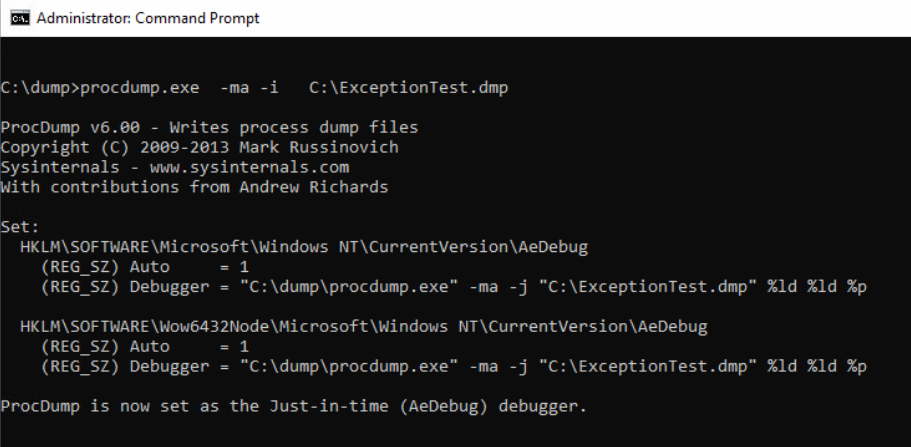Click the "C:\ExceptionTest.dmp" argument on the command line

[x=408, y=88]
